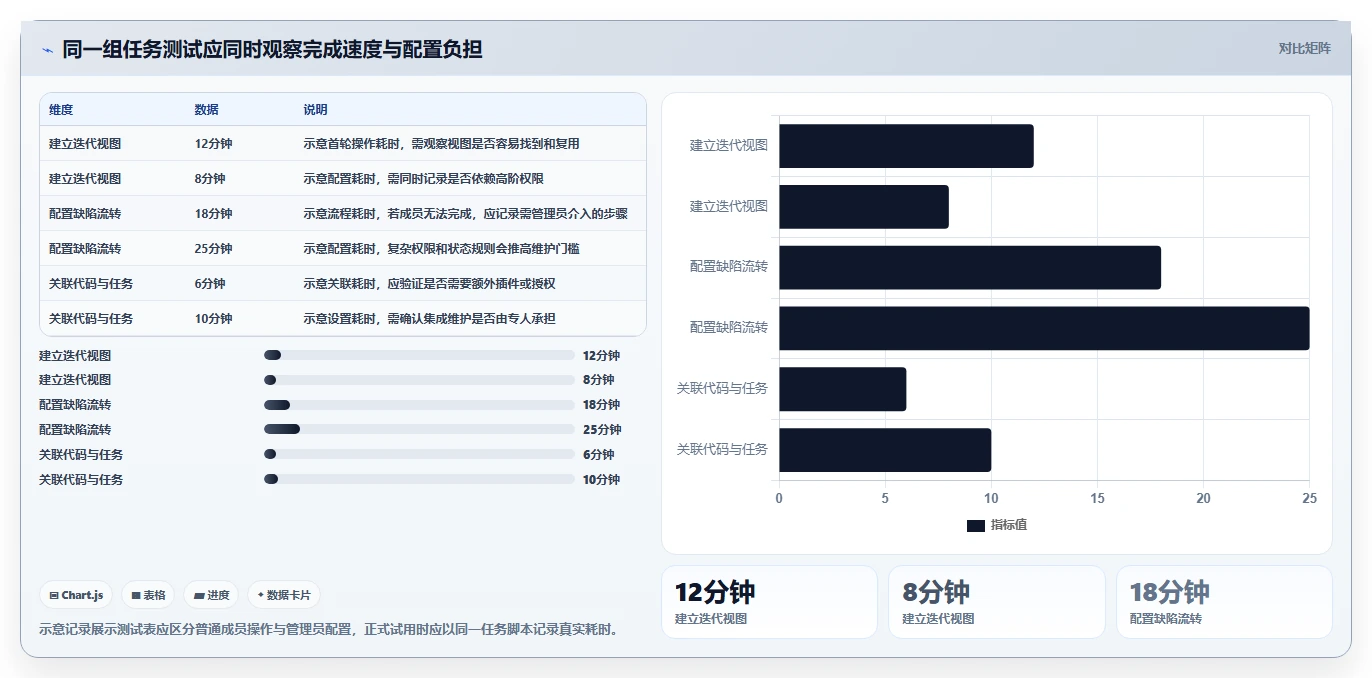
Task: Click the small icon before the page title
Action: tap(47, 50)
